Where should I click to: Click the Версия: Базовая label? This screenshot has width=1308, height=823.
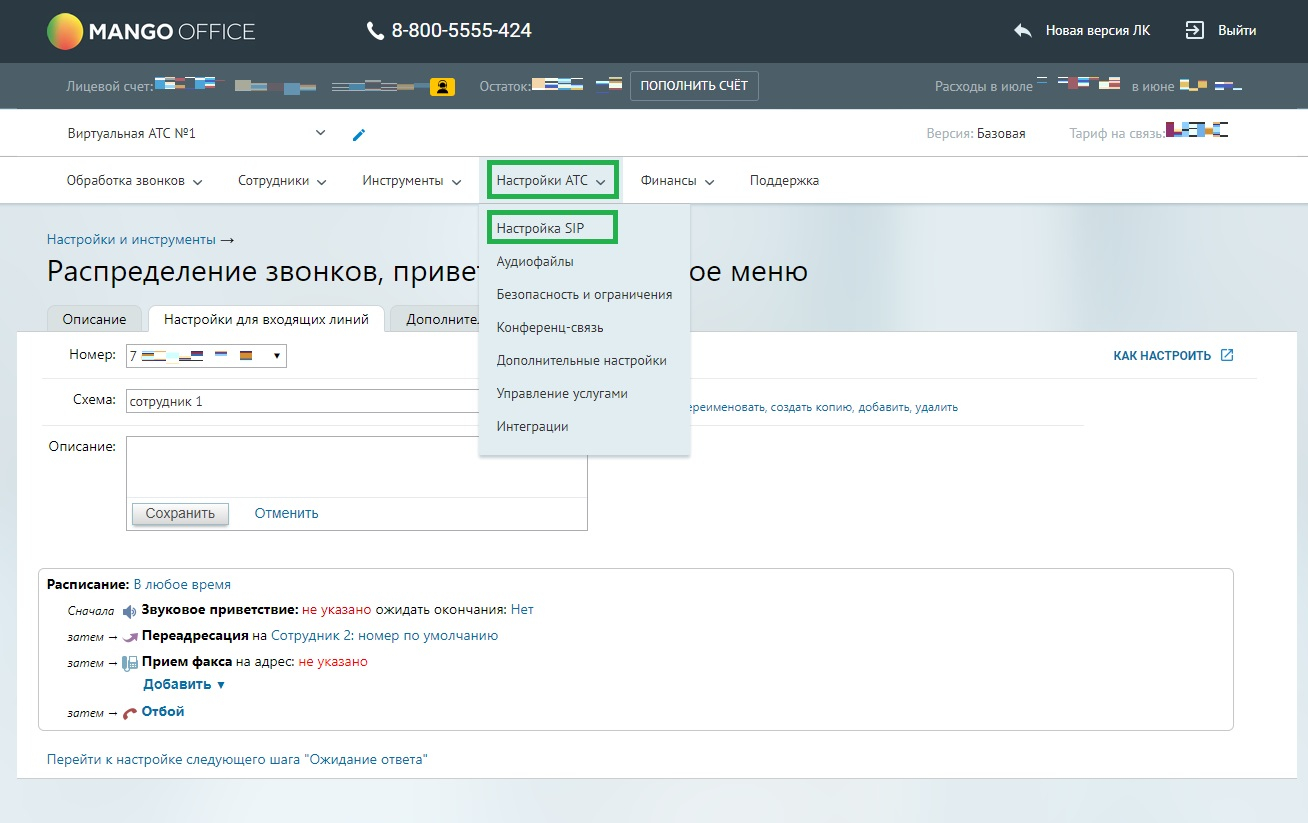click(x=976, y=134)
